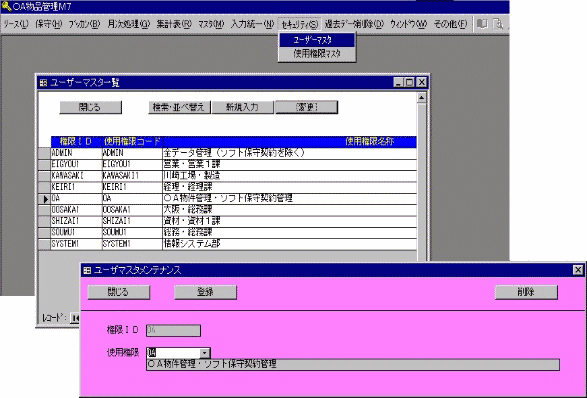
Task: Click the KAWASAKI11 使用権限コード cell
Action: point(132,176)
